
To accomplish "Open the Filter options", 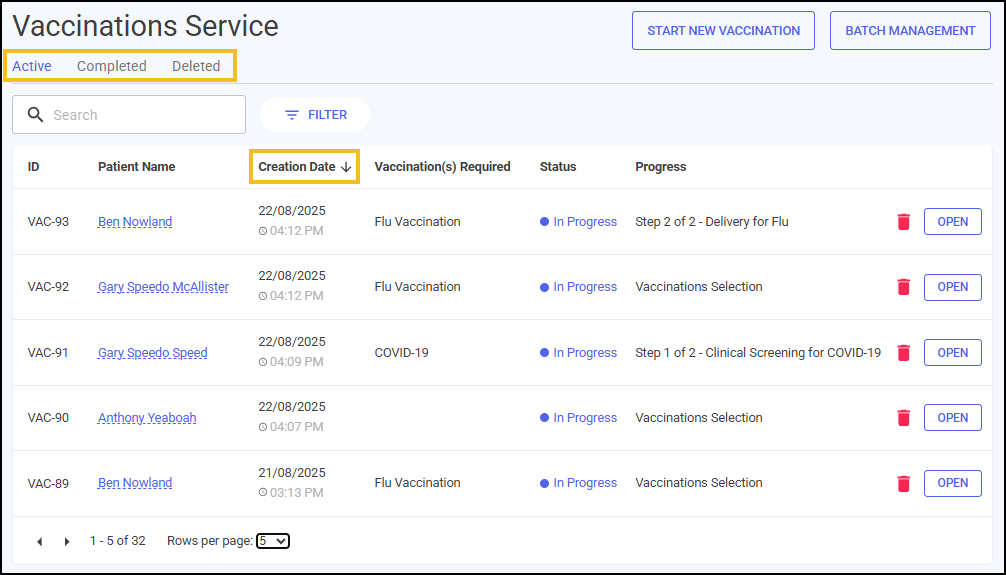I will tap(315, 115).
